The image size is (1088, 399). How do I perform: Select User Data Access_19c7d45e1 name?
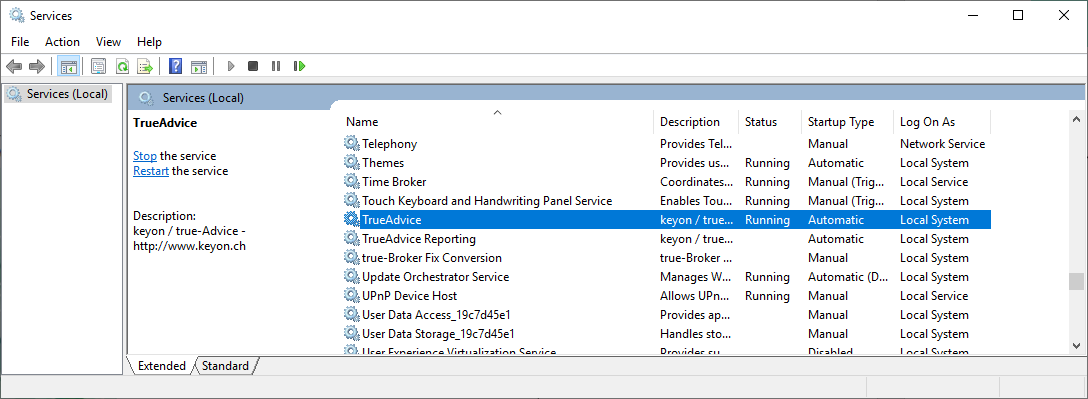[x=436, y=314]
